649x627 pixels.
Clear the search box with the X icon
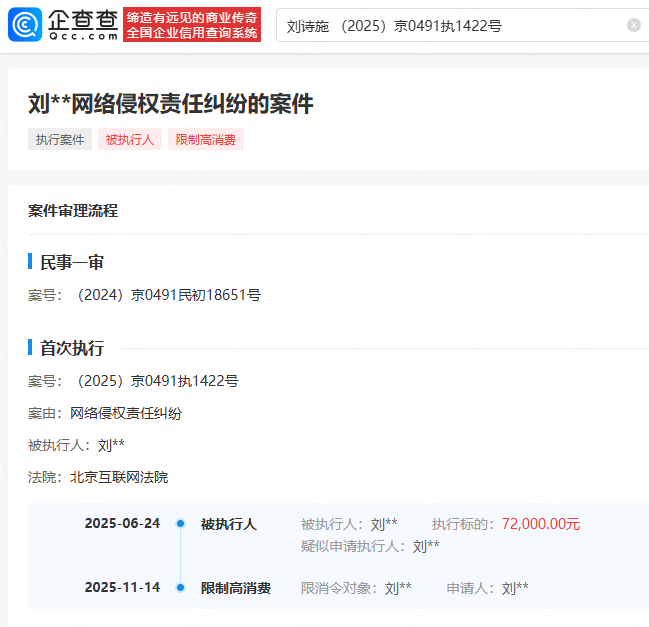[x=634, y=25]
